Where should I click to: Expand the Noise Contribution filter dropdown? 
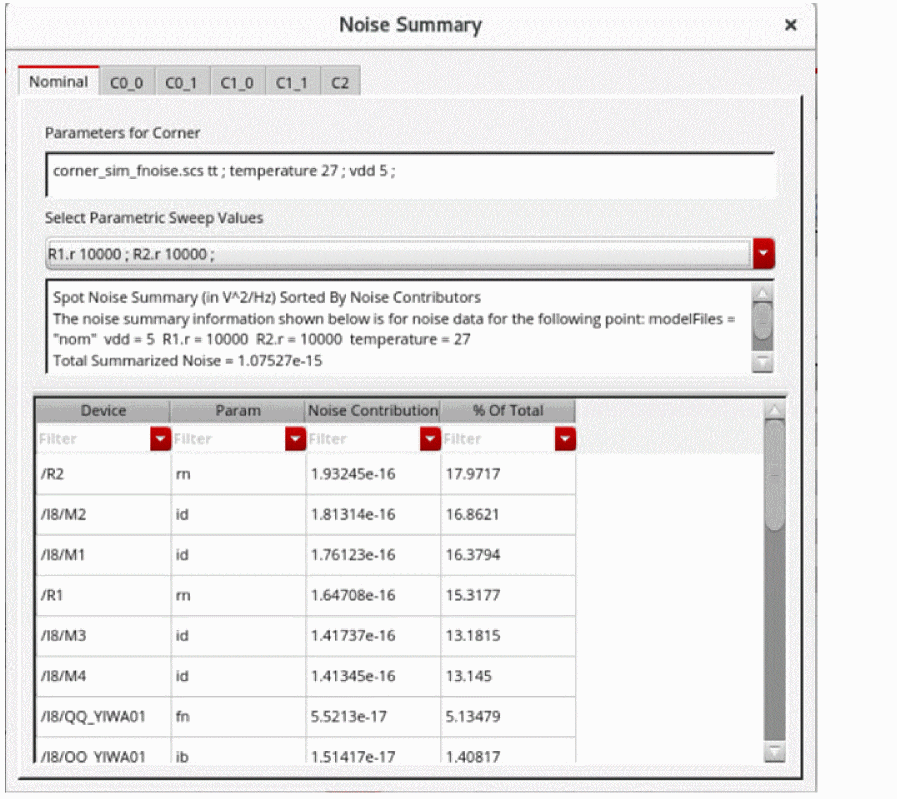[x=430, y=439]
